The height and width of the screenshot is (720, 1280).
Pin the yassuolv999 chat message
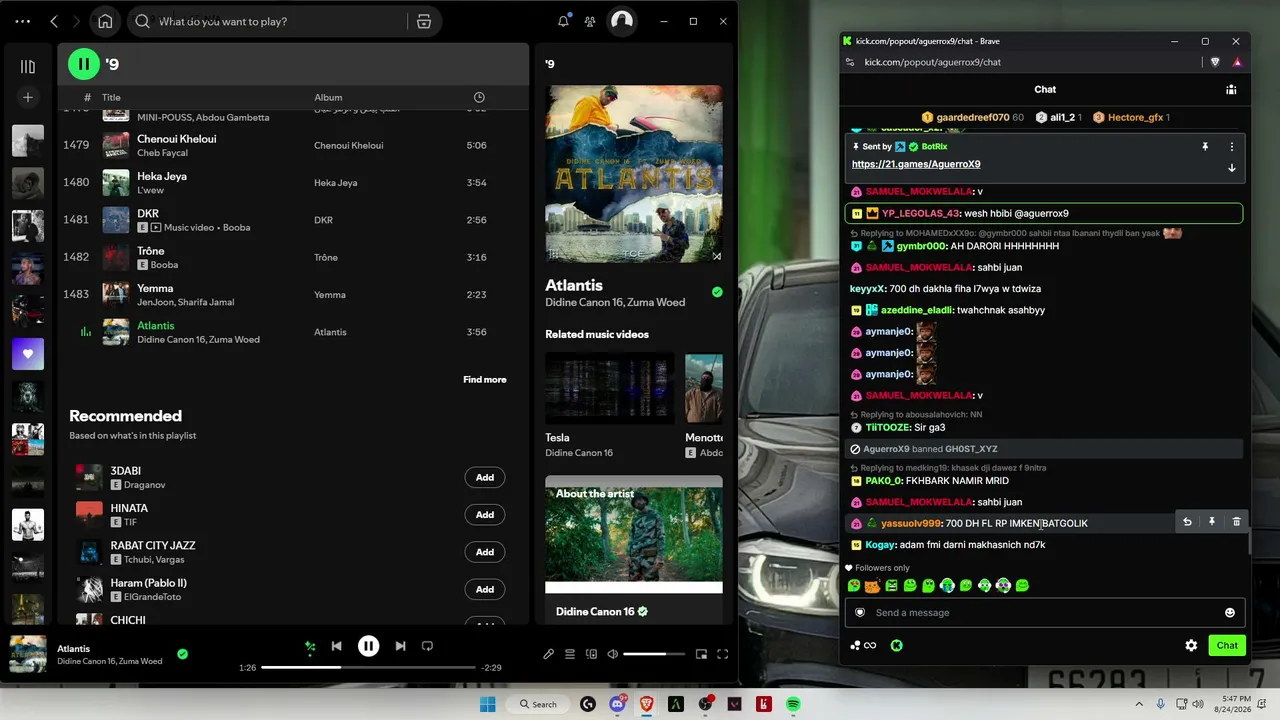[1212, 522]
